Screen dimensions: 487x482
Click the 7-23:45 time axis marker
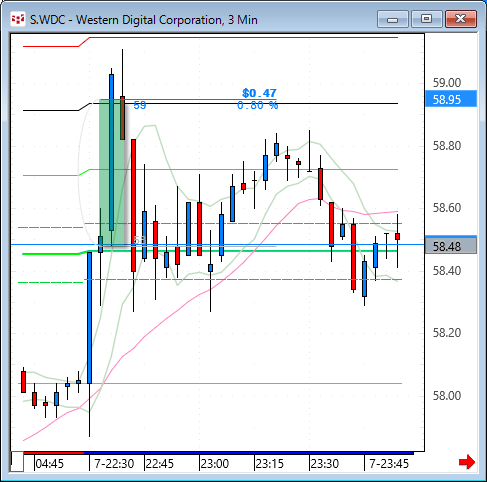click(389, 464)
